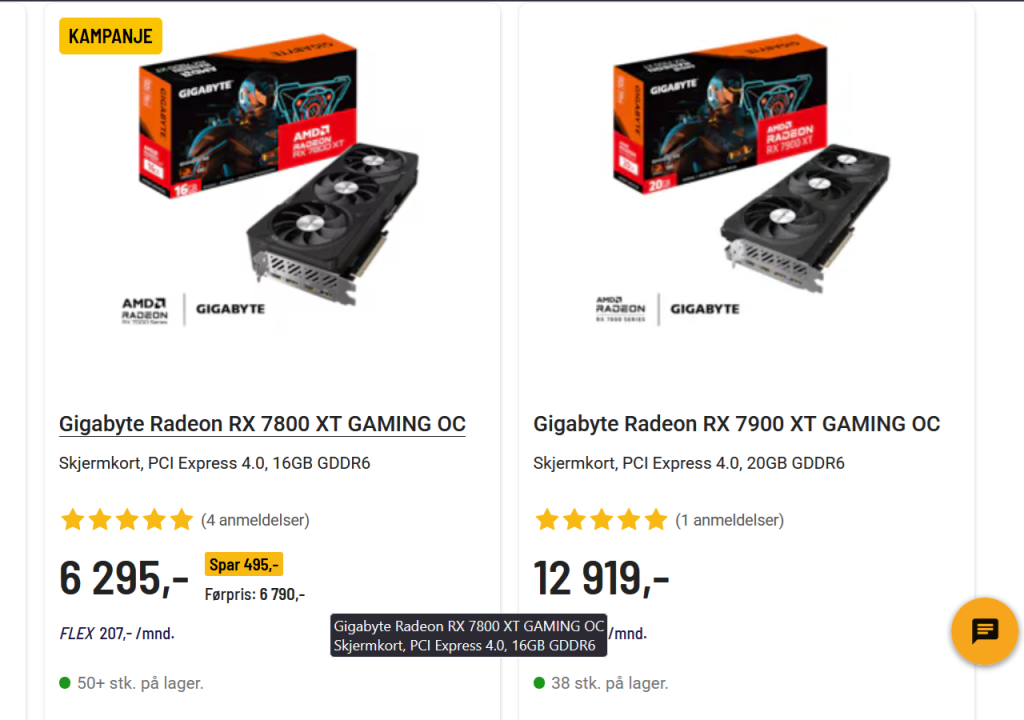Click the KAMPANJE badge on first product
Image resolution: width=1024 pixels, height=720 pixels.
[x=111, y=37]
